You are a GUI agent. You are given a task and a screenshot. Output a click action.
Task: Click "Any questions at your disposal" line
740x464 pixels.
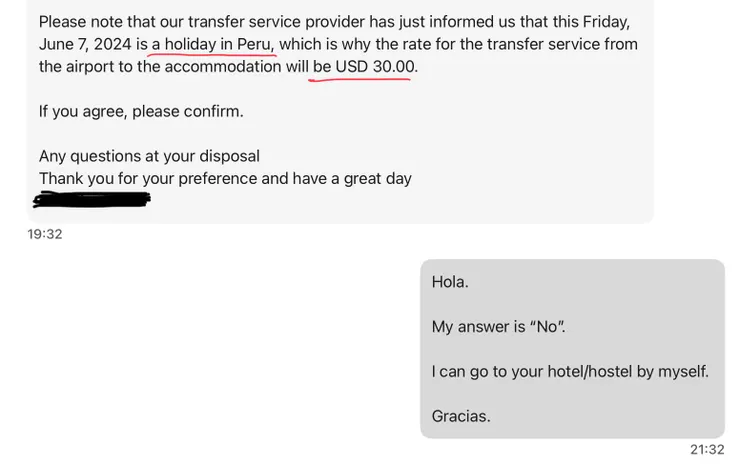point(149,156)
